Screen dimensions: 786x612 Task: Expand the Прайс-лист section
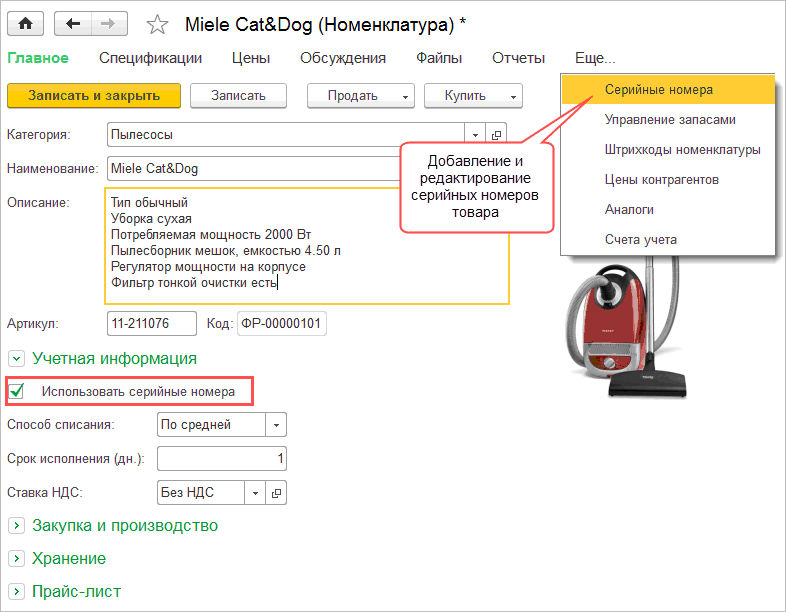coord(17,591)
